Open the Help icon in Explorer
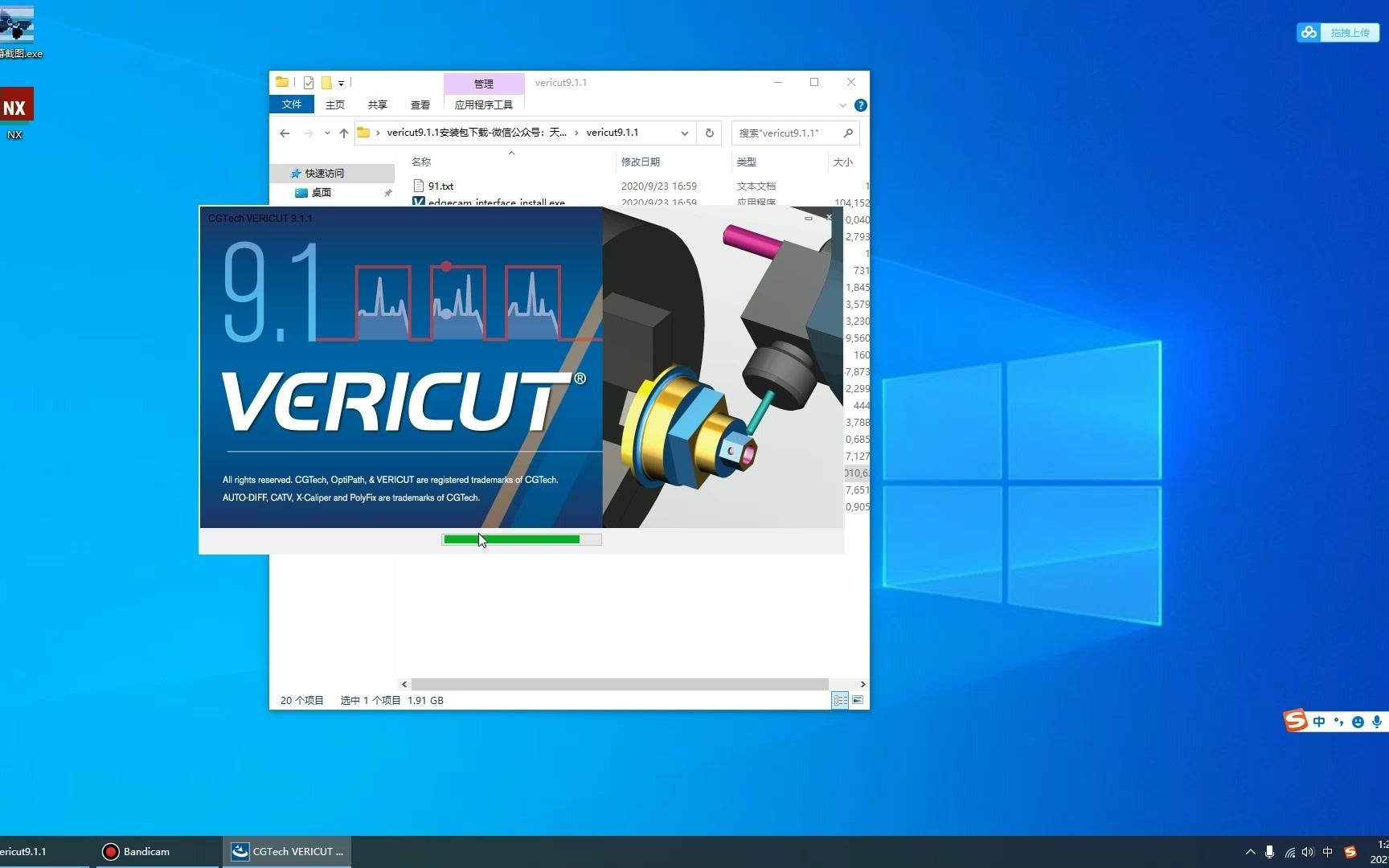The width and height of the screenshot is (1389, 868). (860, 105)
